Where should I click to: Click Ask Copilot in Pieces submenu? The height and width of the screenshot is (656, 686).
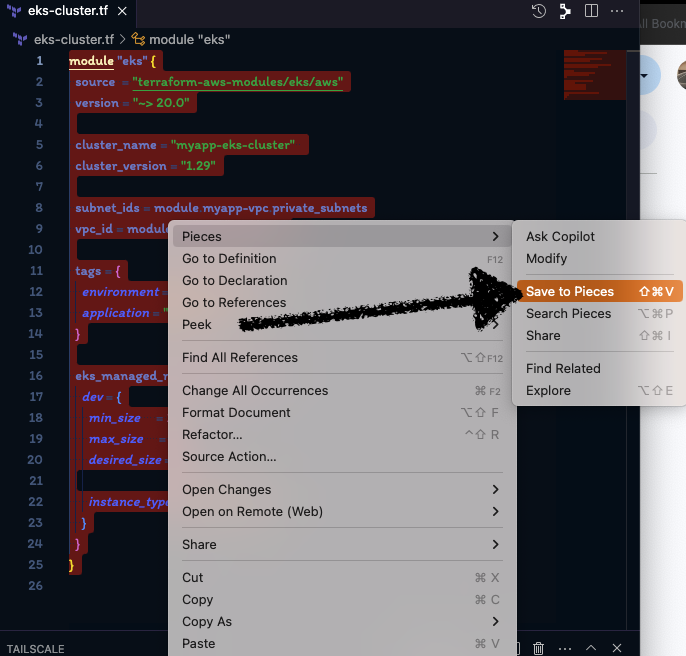pos(600,236)
